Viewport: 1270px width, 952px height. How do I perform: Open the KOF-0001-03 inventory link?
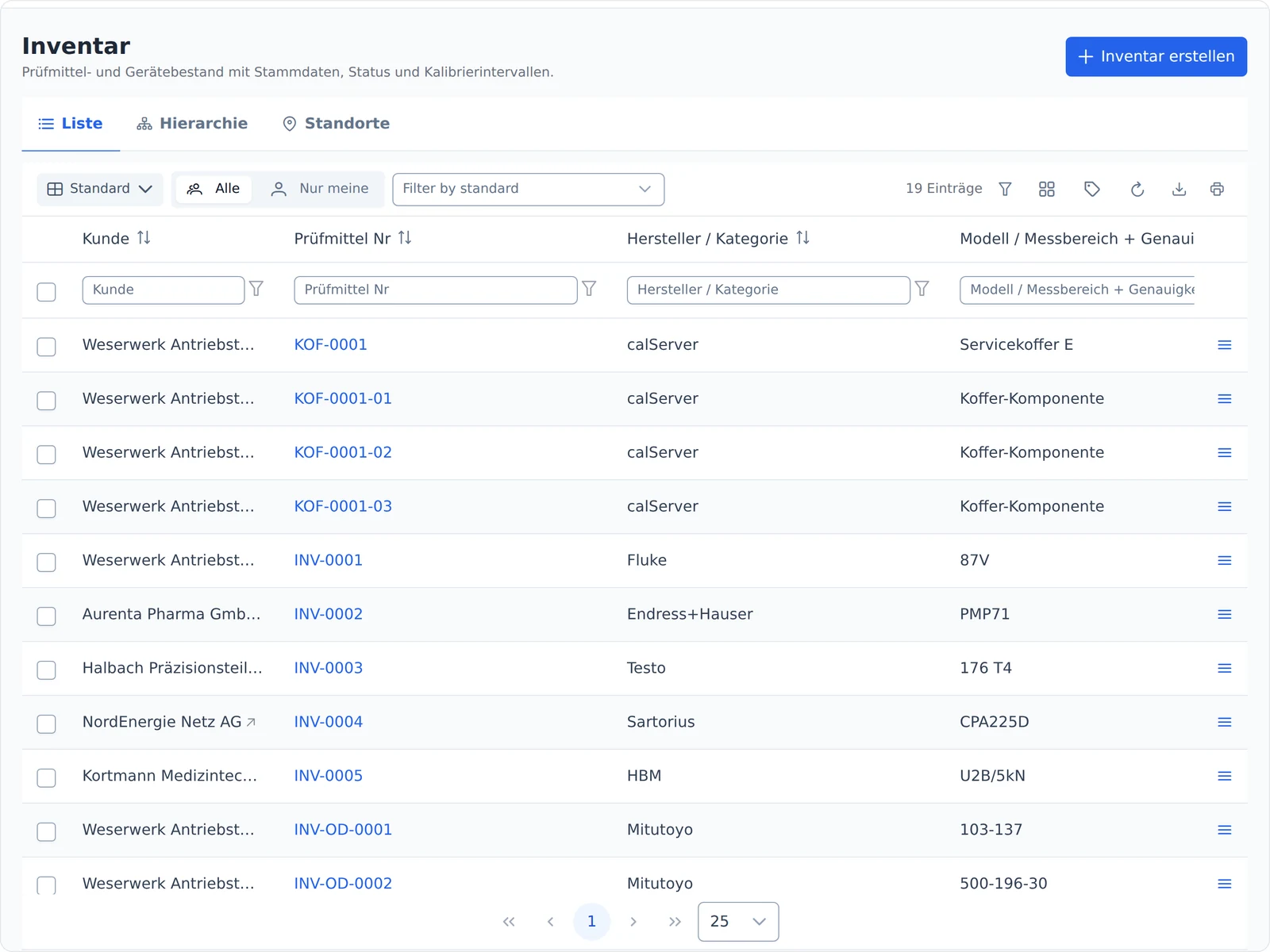(343, 506)
